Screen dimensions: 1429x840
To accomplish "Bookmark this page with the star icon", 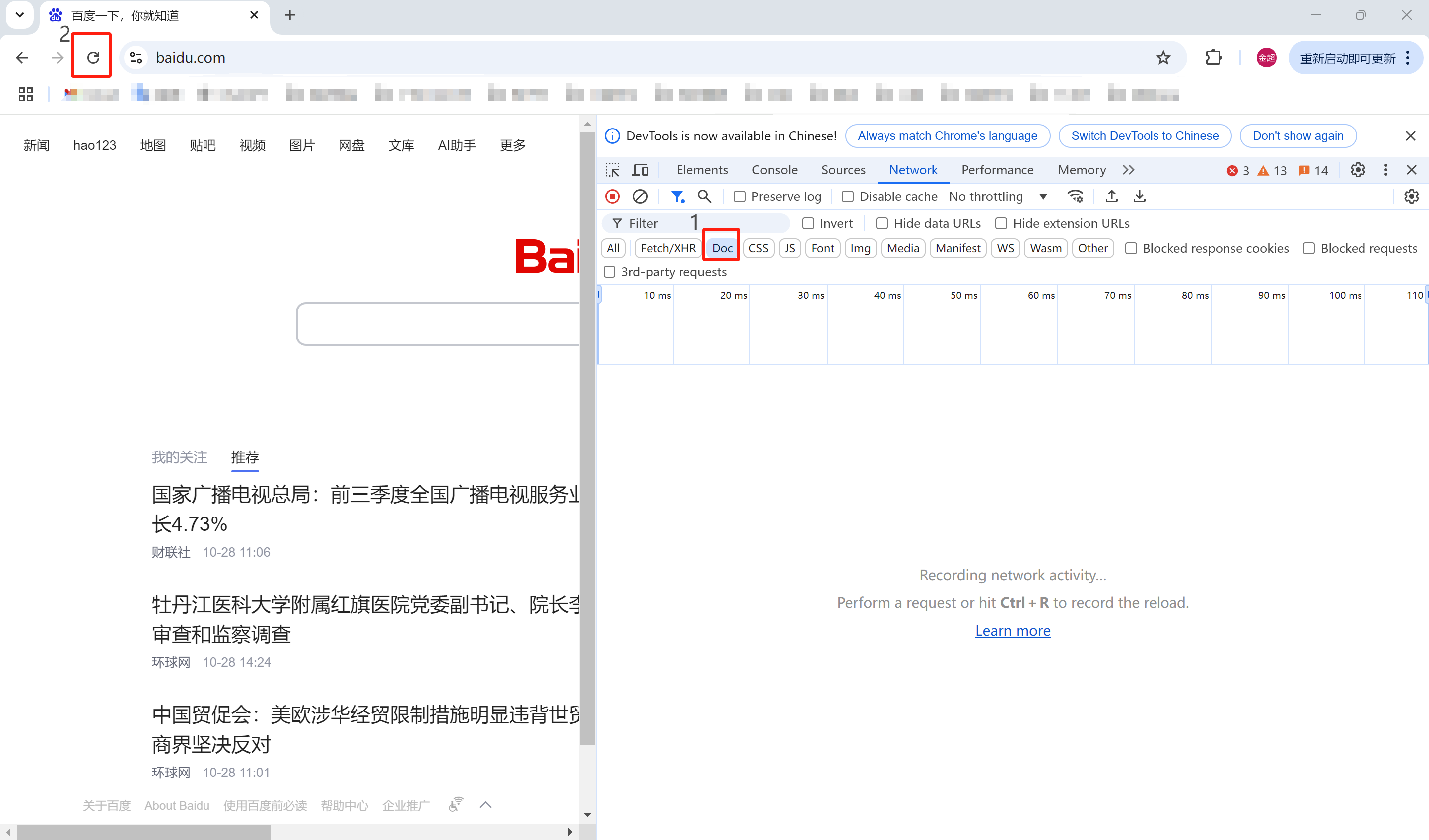I will point(1163,57).
